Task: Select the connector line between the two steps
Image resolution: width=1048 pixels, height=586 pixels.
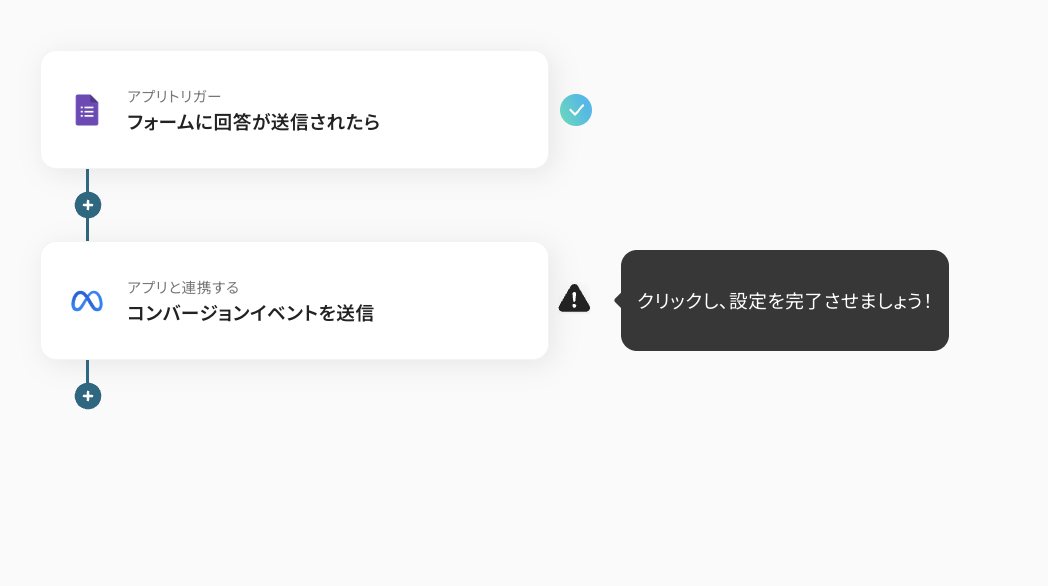Action: [88, 230]
